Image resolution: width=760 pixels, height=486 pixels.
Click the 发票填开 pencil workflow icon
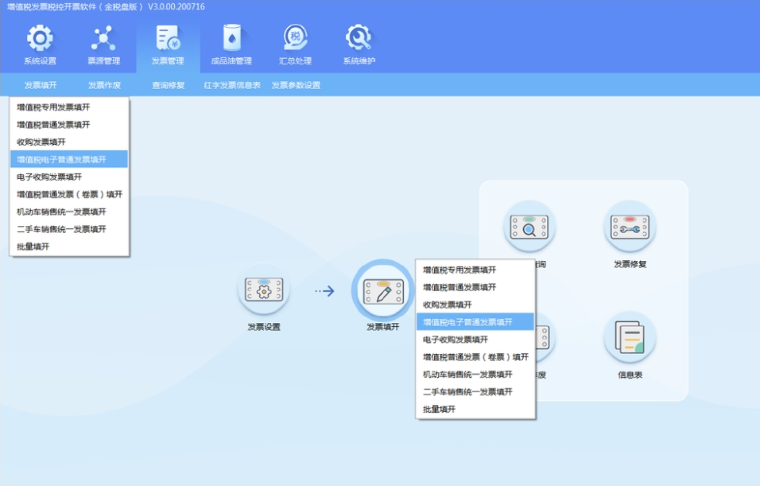[x=383, y=291]
